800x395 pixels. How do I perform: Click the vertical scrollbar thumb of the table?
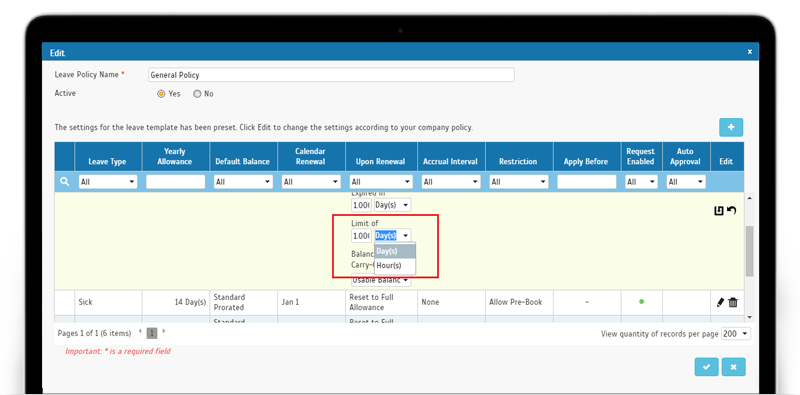coord(749,251)
